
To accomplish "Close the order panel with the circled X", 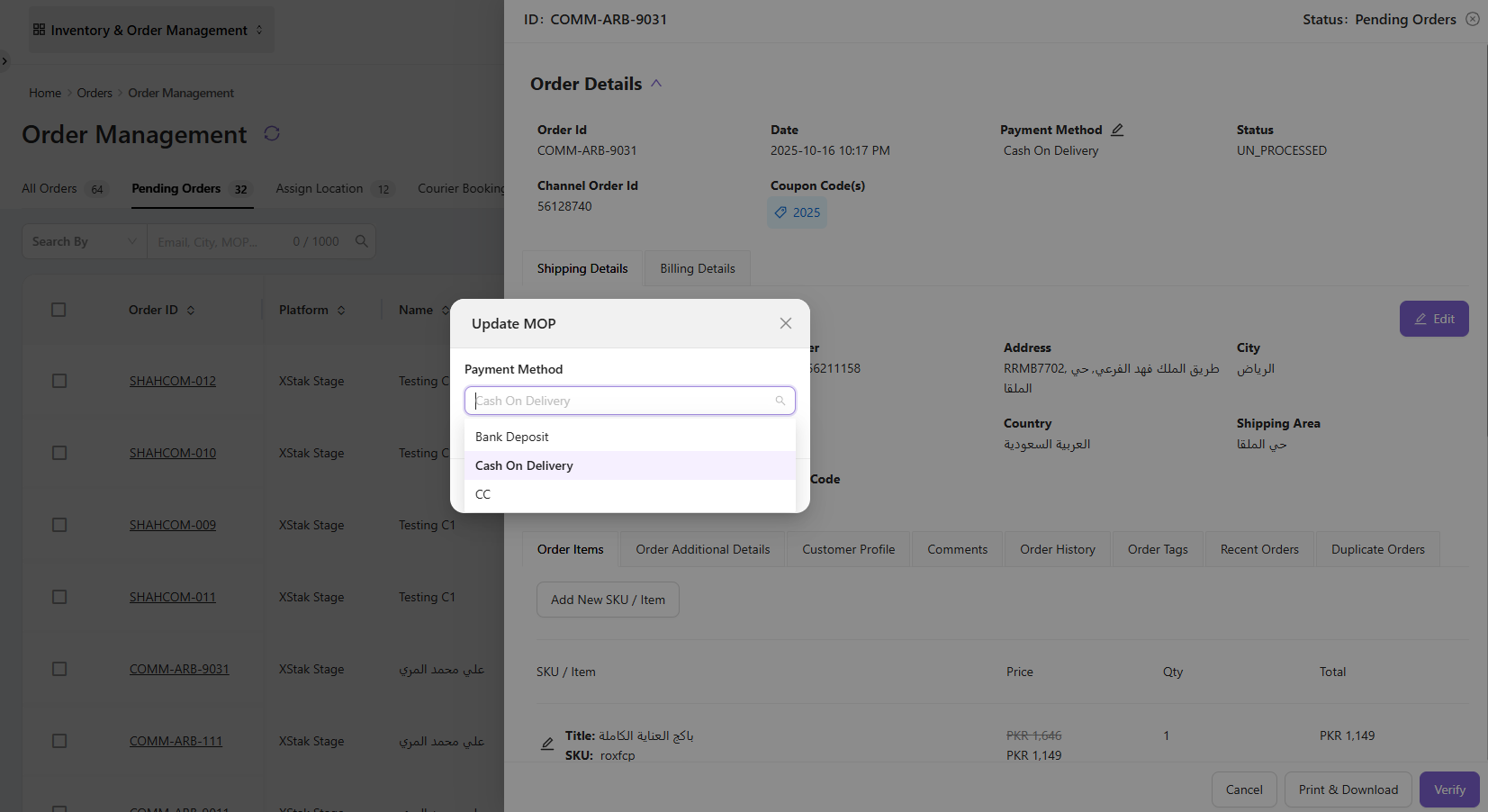I will [1473, 19].
